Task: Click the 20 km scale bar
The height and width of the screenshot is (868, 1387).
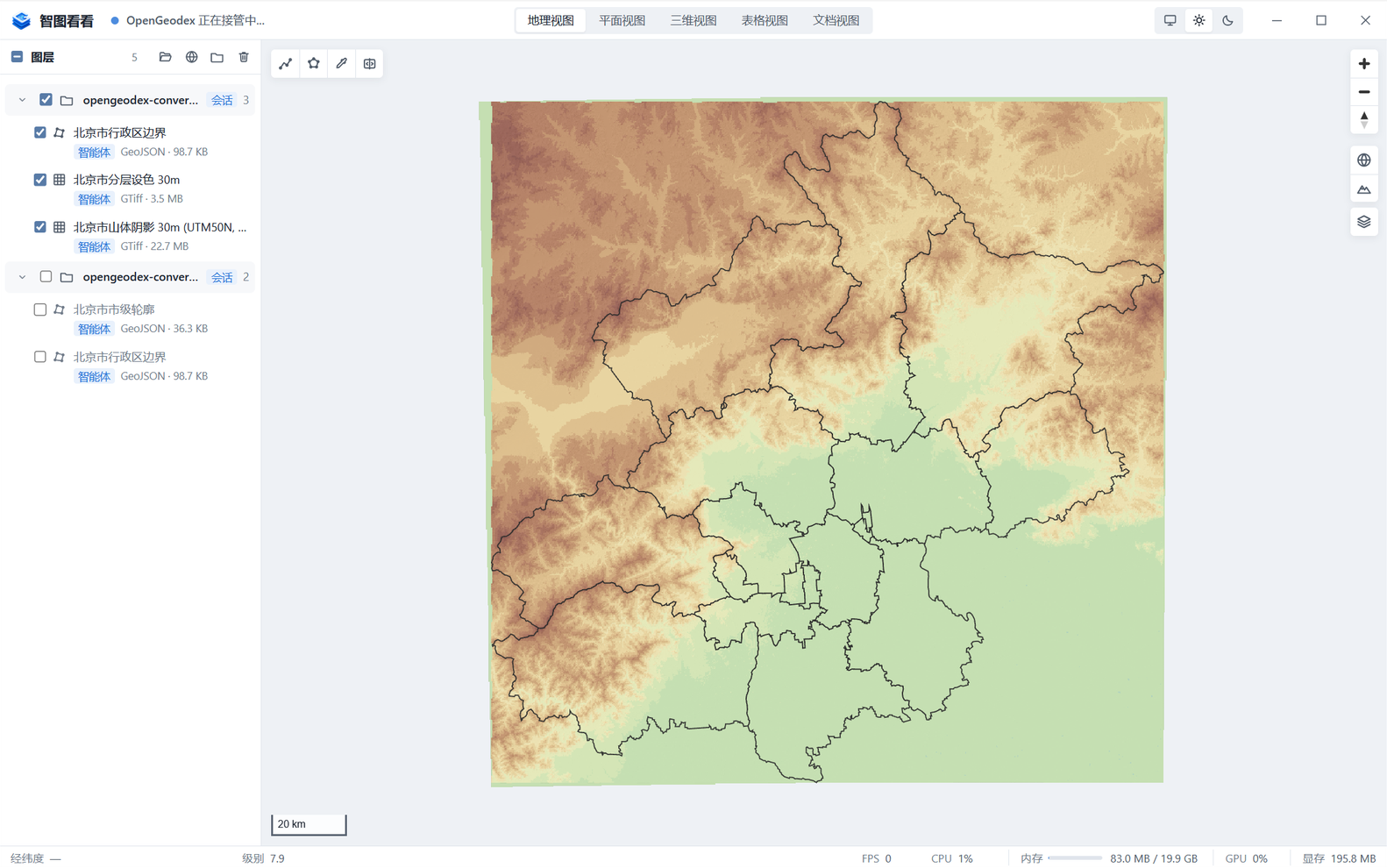Action: click(309, 824)
